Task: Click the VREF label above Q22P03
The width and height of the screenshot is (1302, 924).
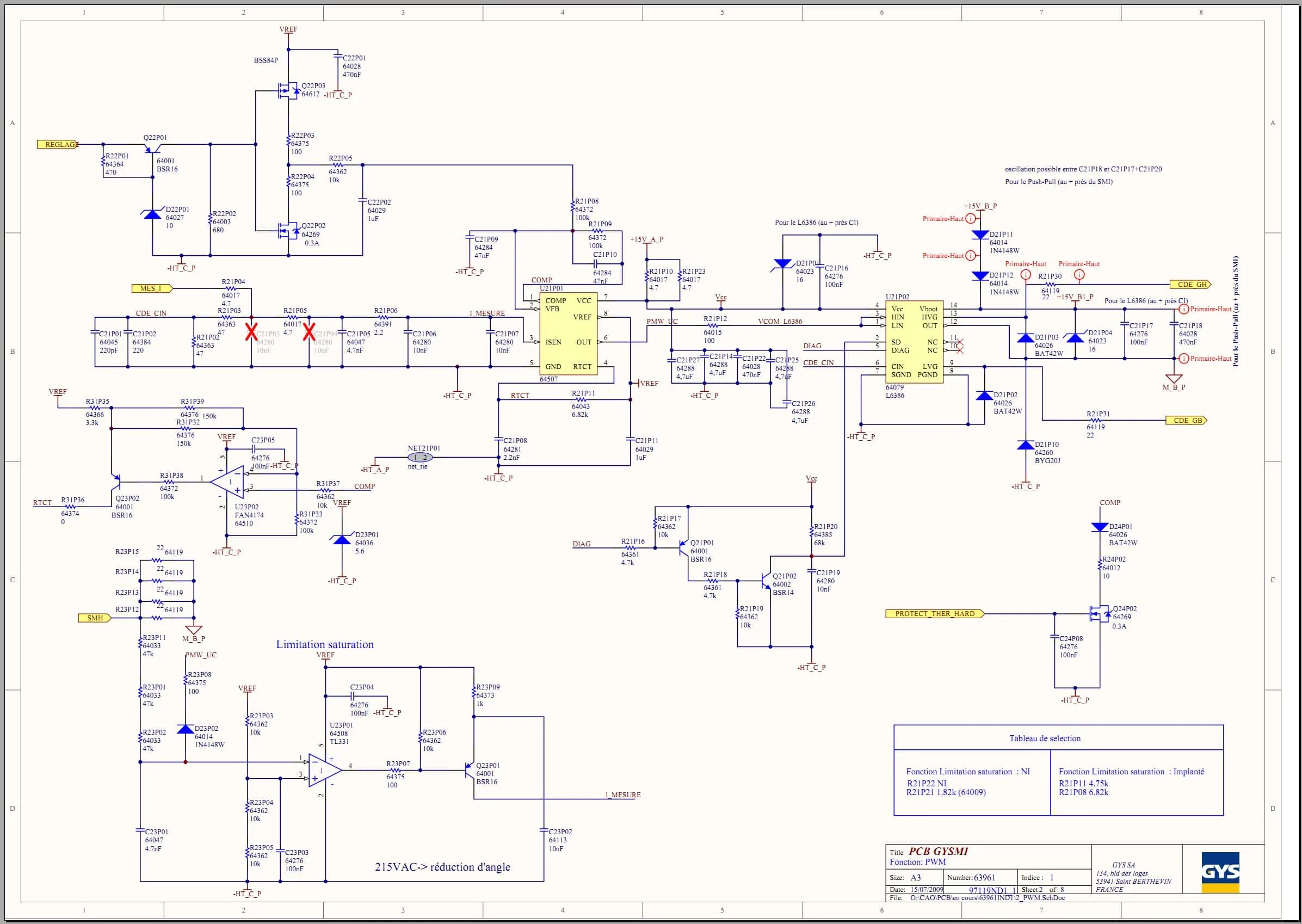Action: tap(288, 29)
